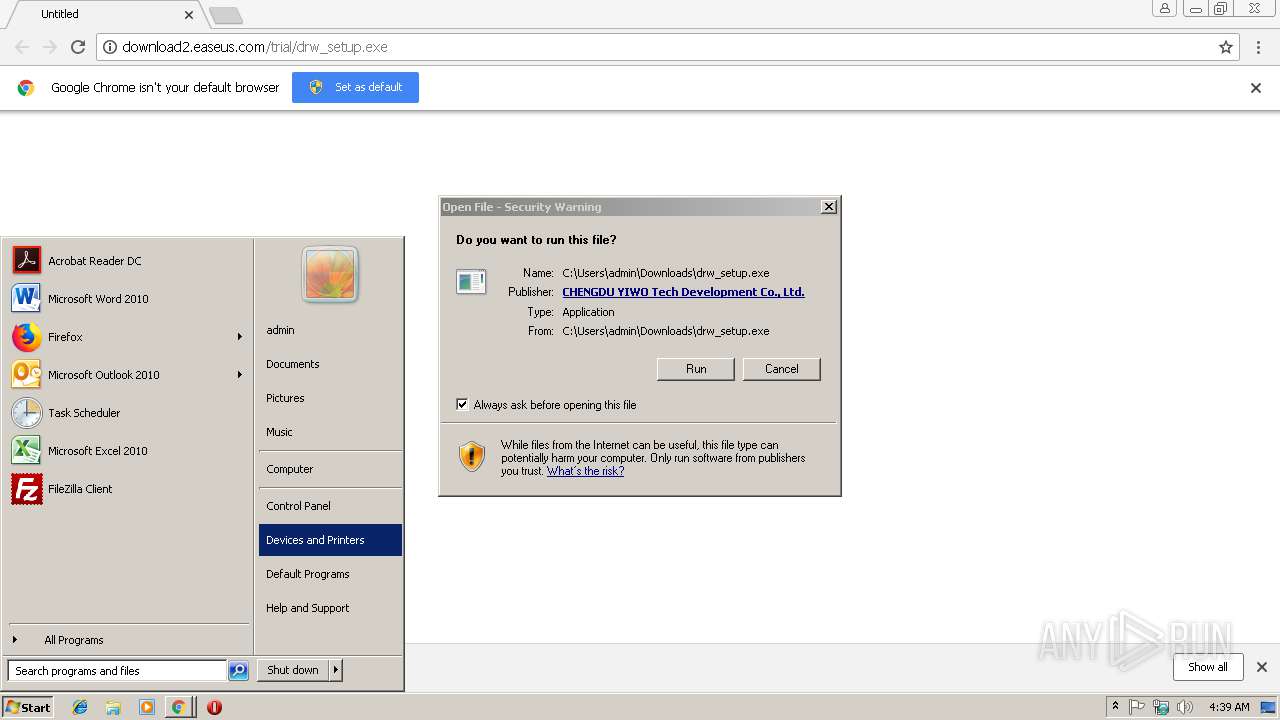The image size is (1280, 720).
Task: Open Acrobat Reader DC from Start menu
Action: point(126,261)
